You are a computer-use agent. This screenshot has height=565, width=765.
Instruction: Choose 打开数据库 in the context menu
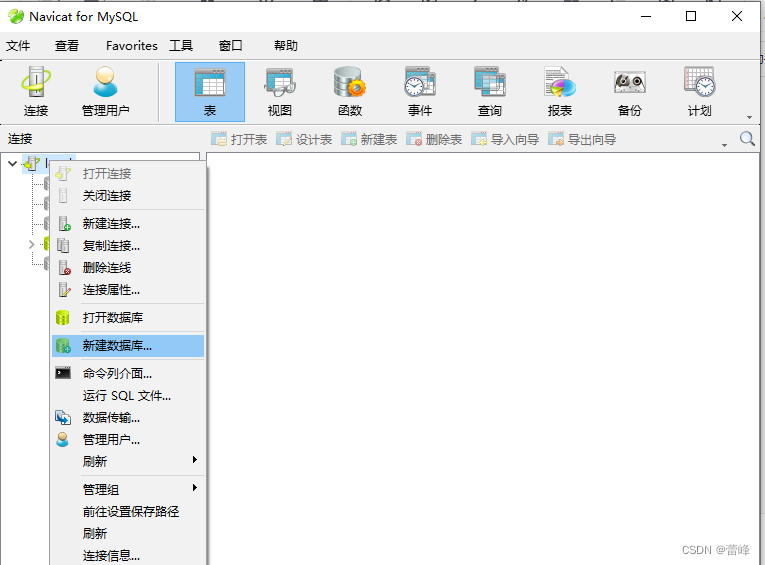click(x=128, y=318)
